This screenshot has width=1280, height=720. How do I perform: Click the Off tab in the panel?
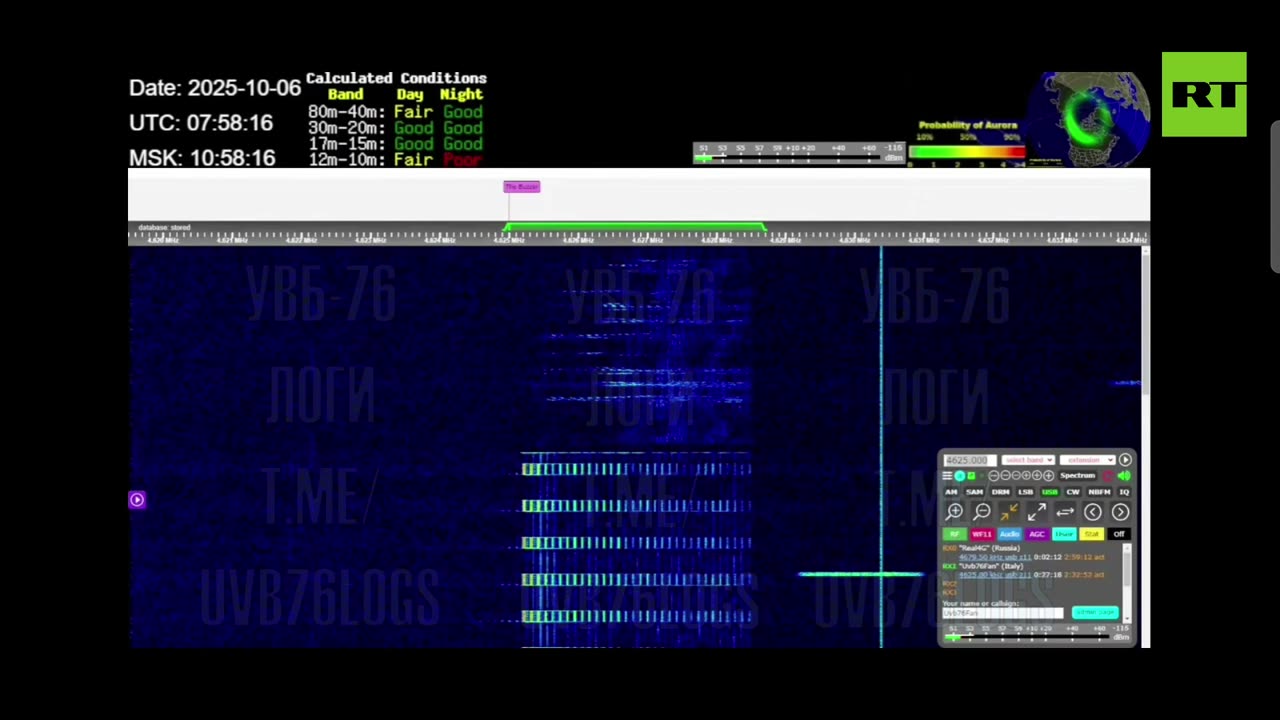point(1119,534)
